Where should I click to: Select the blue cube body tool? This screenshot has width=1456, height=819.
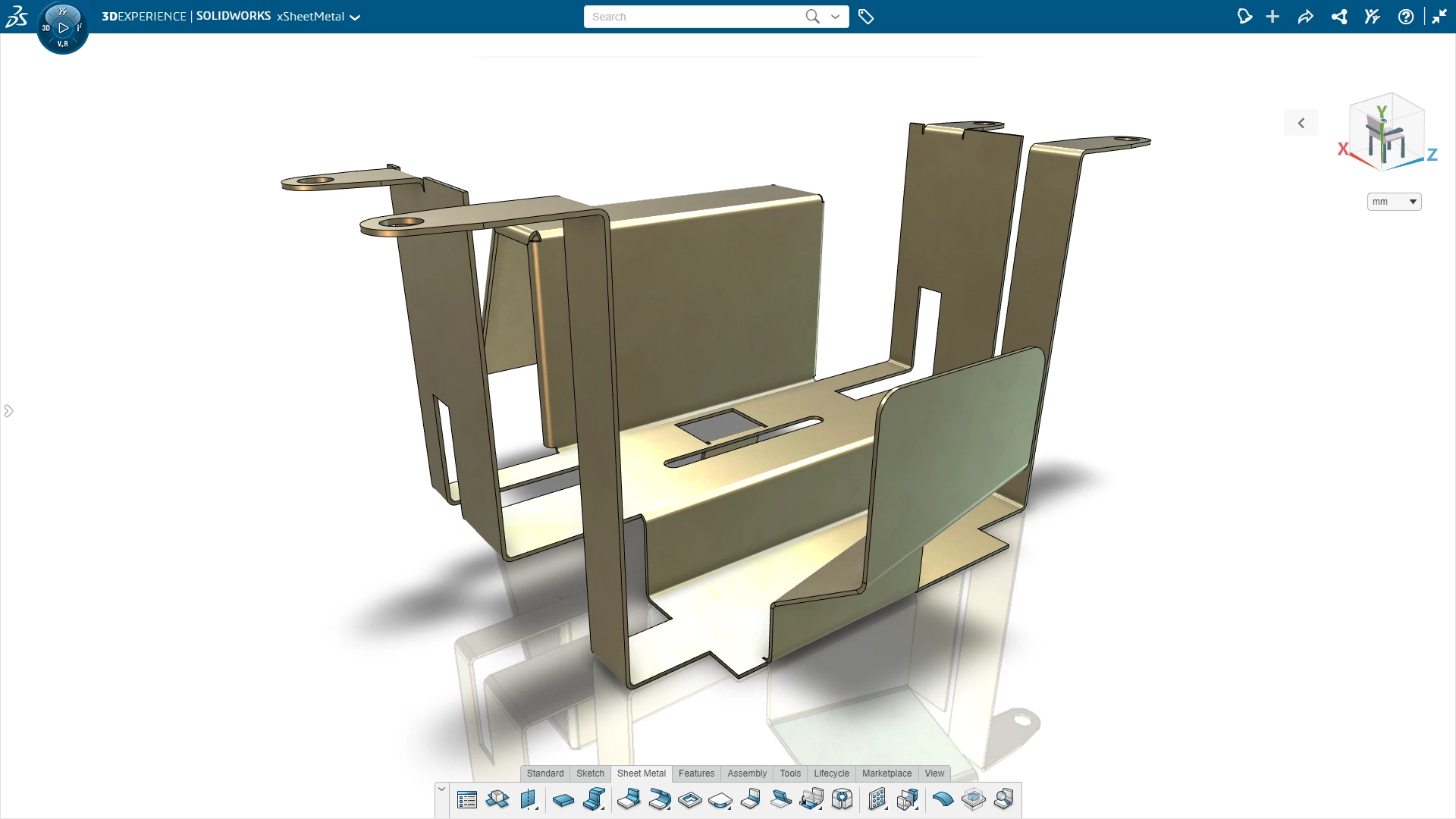point(908,800)
